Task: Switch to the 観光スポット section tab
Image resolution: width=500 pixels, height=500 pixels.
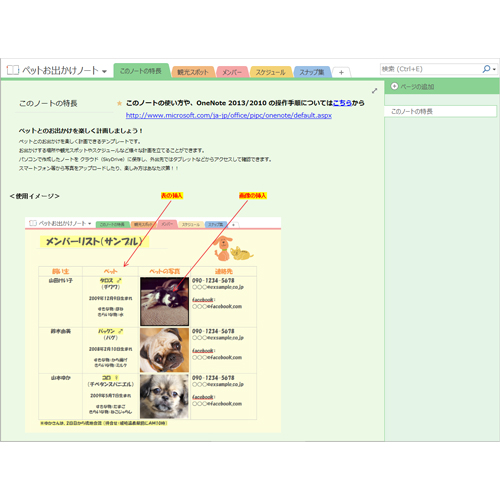Action: pos(193,72)
